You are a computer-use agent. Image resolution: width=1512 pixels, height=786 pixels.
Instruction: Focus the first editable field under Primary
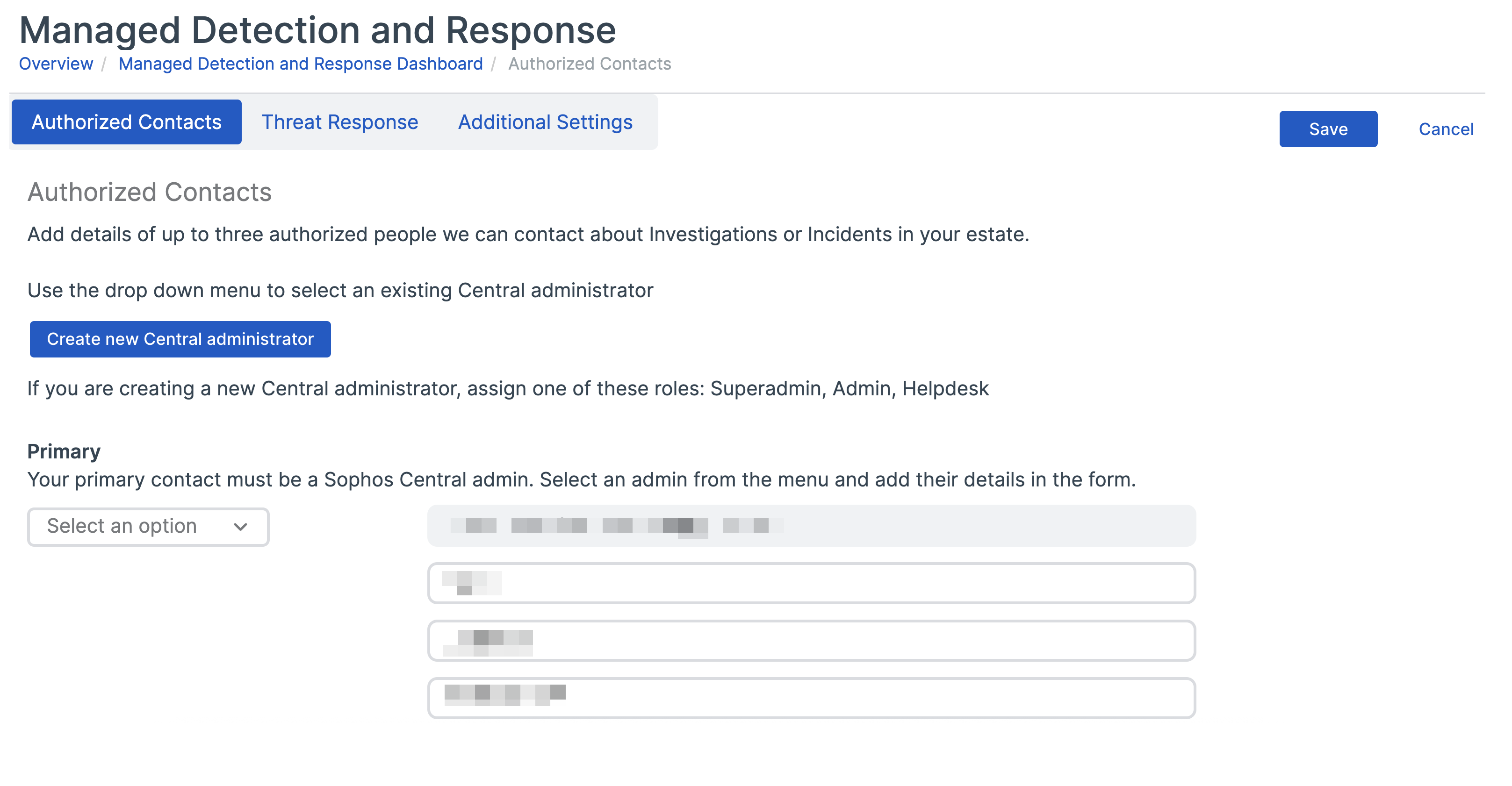811,583
